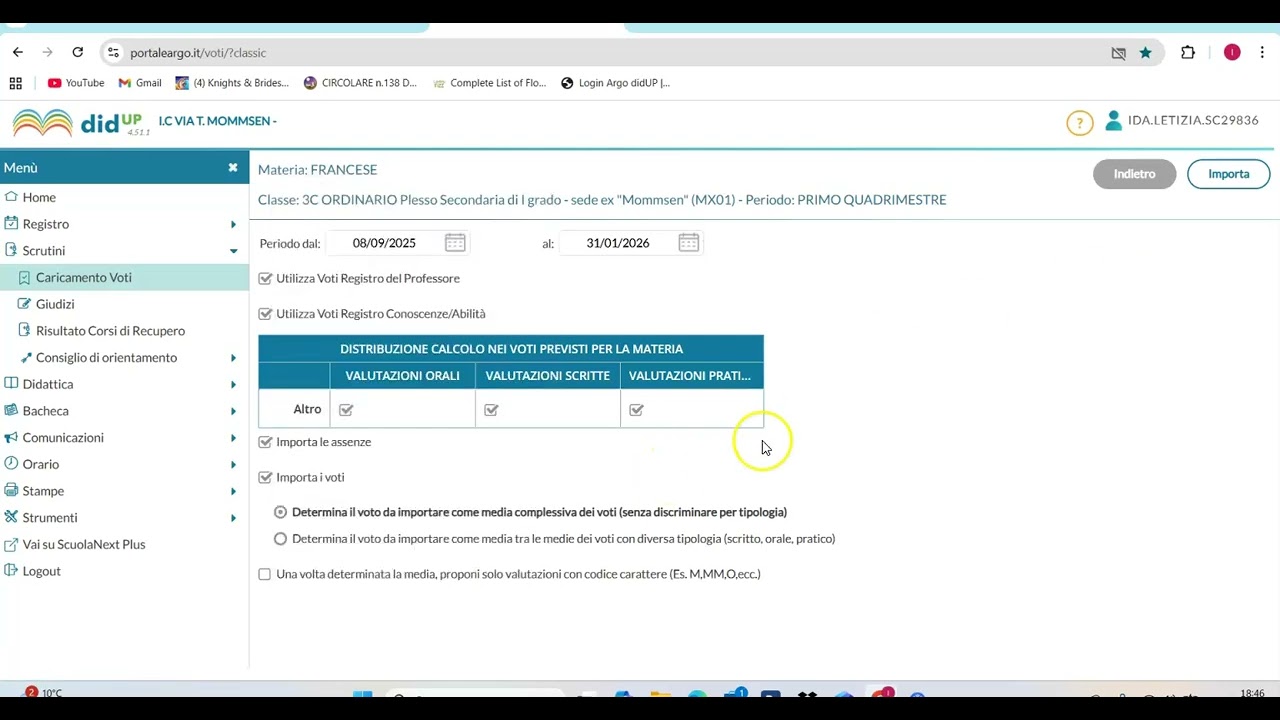Toggle Utilizza Voti Registro del Professore

click(x=265, y=278)
